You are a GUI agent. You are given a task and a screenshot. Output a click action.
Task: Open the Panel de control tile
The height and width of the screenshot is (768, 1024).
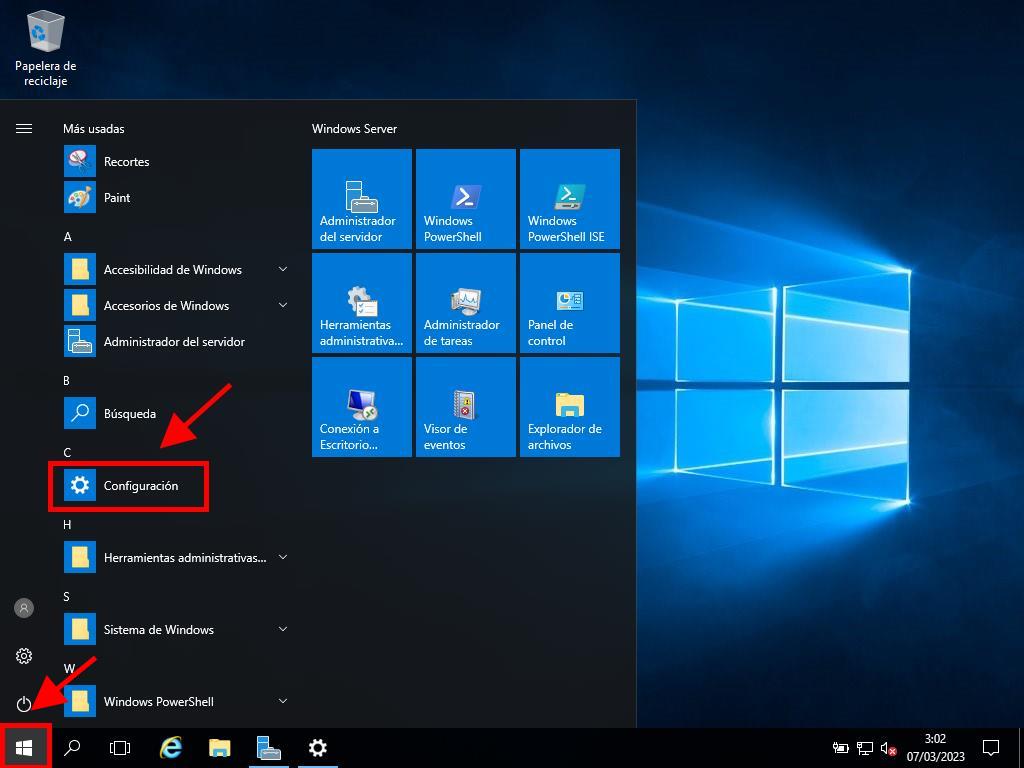point(570,303)
